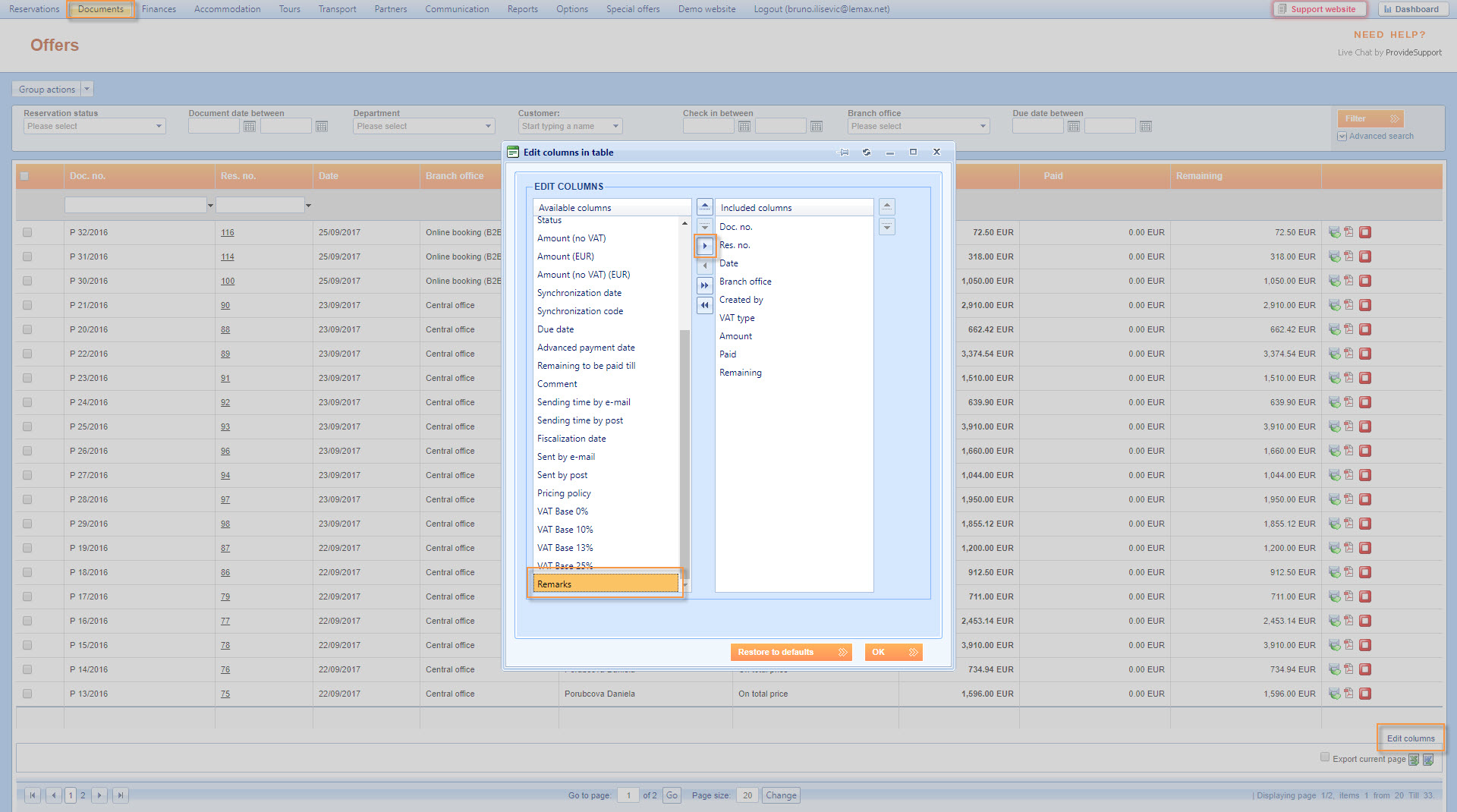Click e-mail icon for offer P 20/2016
This screenshot has height=812, width=1457.
pyautogui.click(x=1334, y=329)
